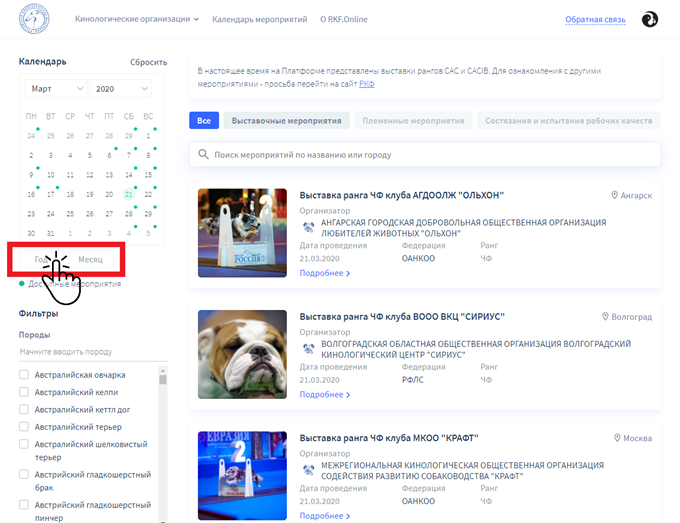Click the Сбросить calendar reset link
The height and width of the screenshot is (523, 680).
pyautogui.click(x=148, y=62)
